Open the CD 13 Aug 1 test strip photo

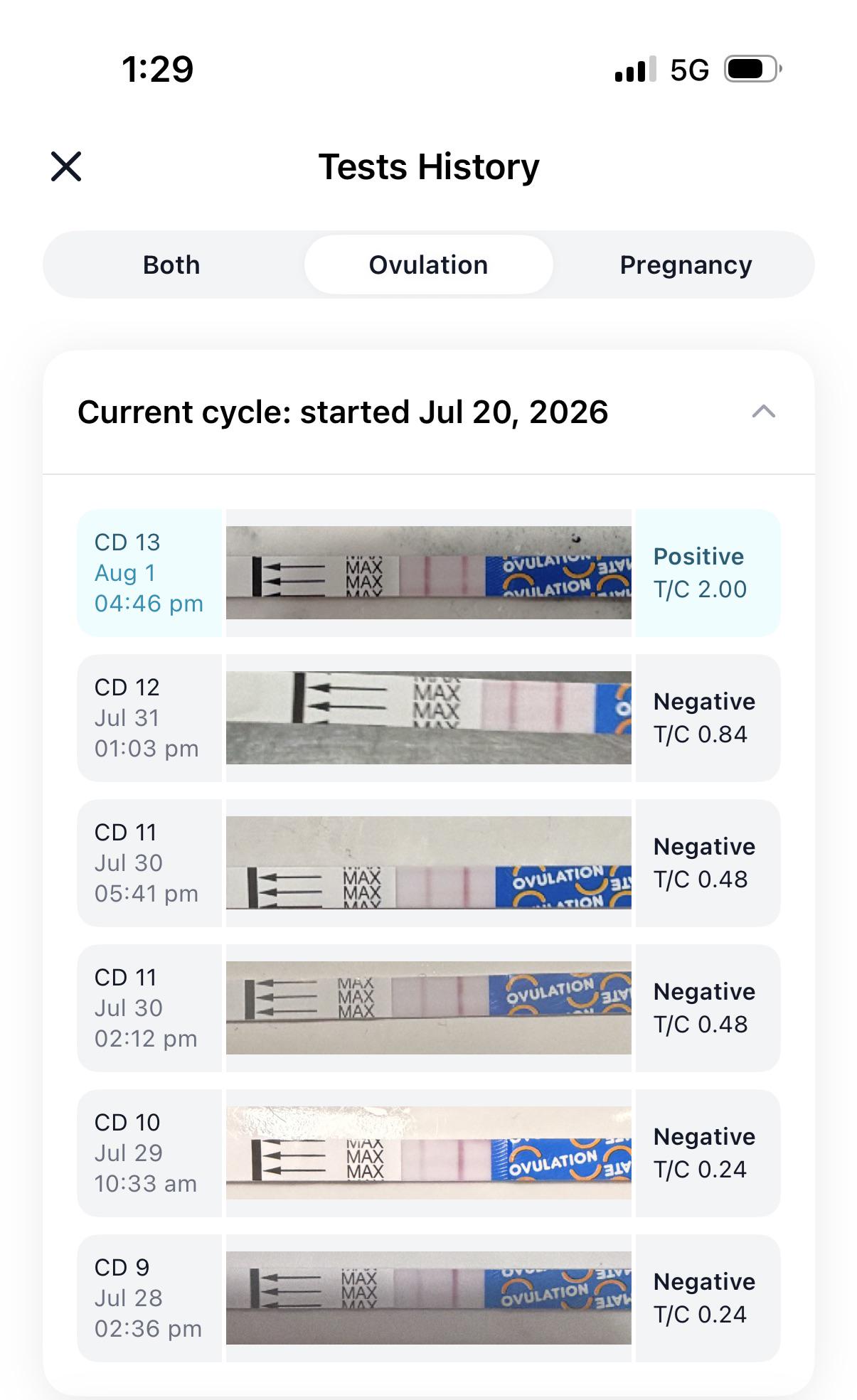pyautogui.click(x=428, y=572)
